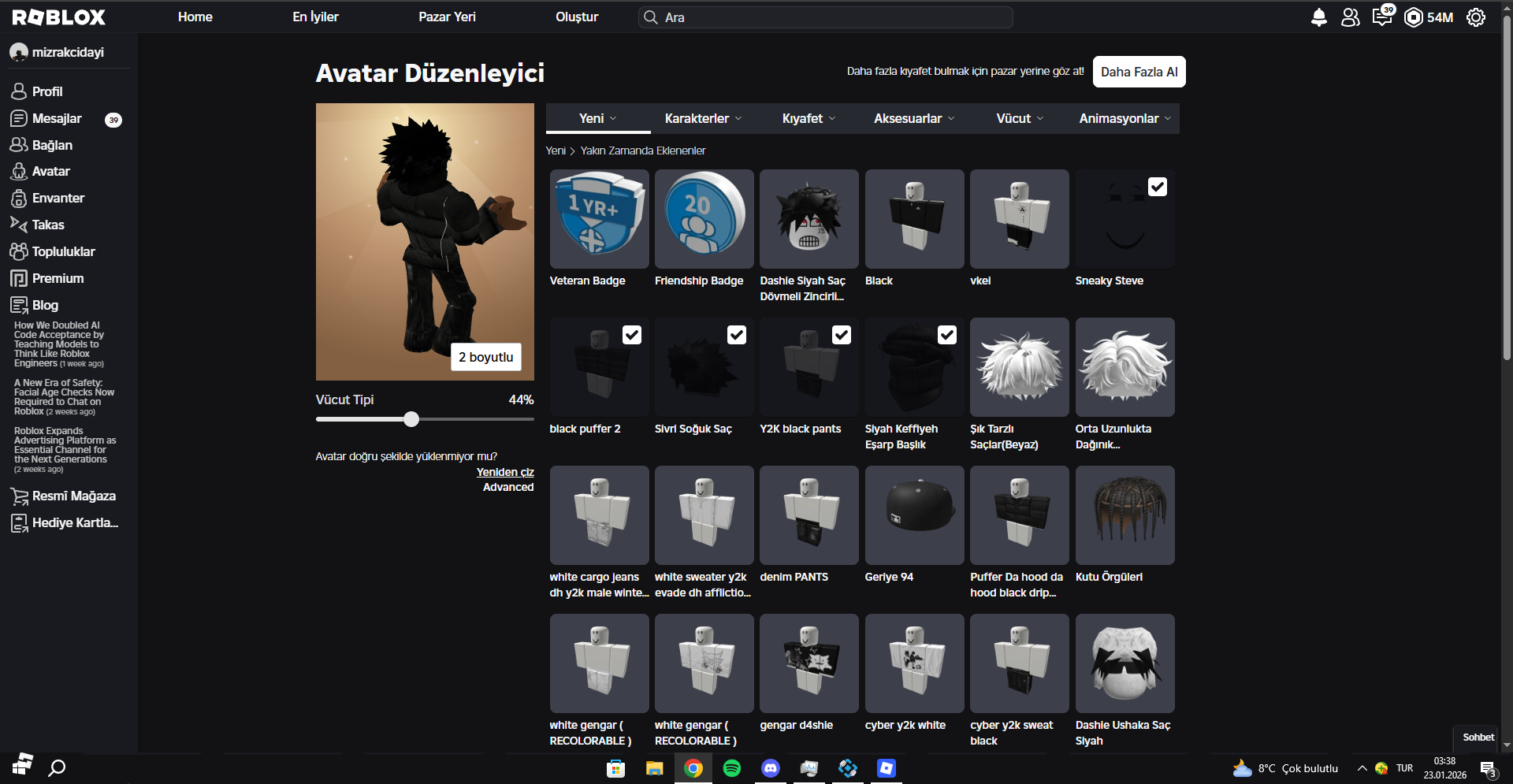Screen dimensions: 1513x784
Task: Uncheck the Y2K black pants checkbox
Action: [842, 335]
